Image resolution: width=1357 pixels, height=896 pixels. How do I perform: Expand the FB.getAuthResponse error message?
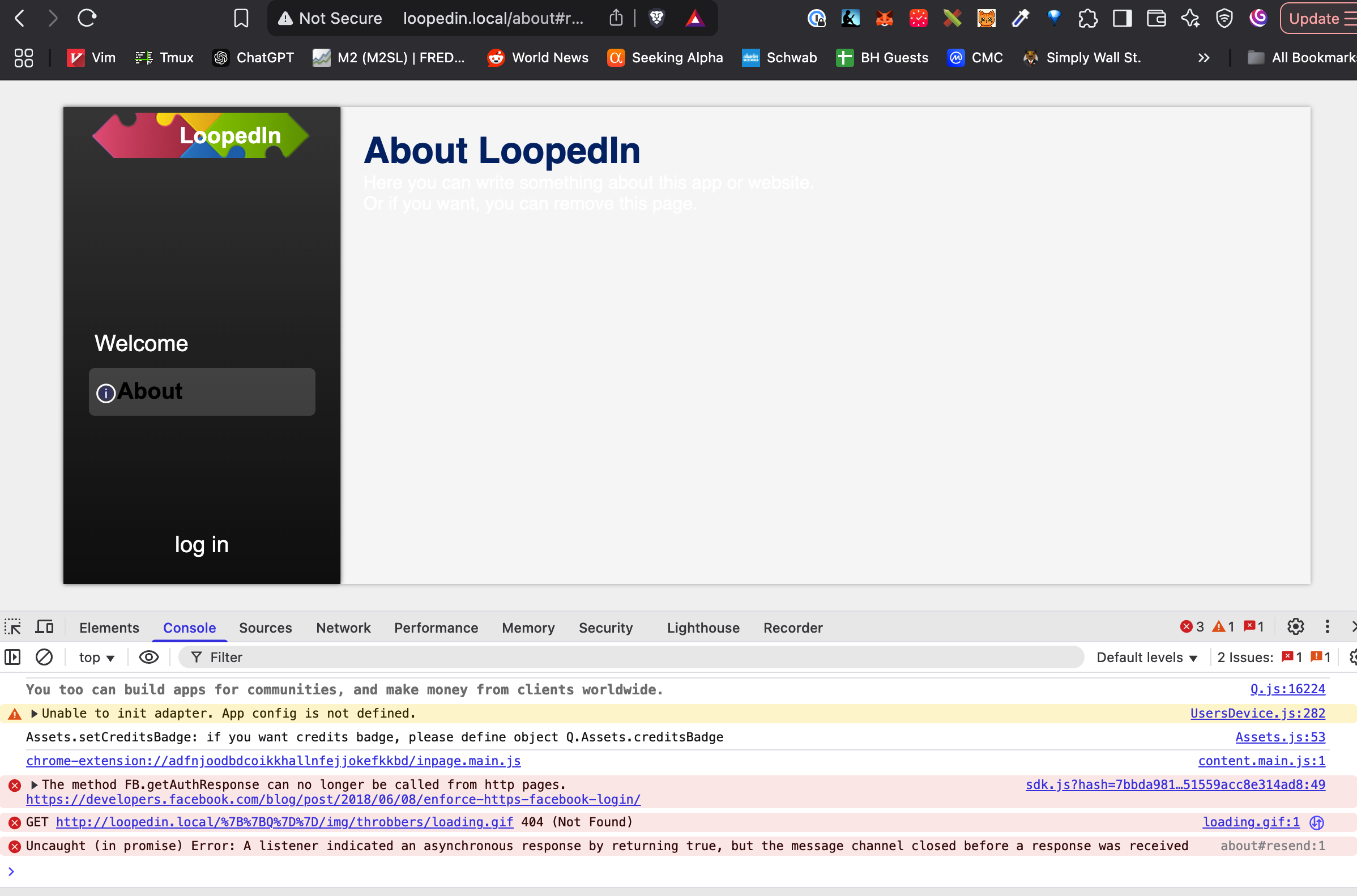[x=35, y=784]
